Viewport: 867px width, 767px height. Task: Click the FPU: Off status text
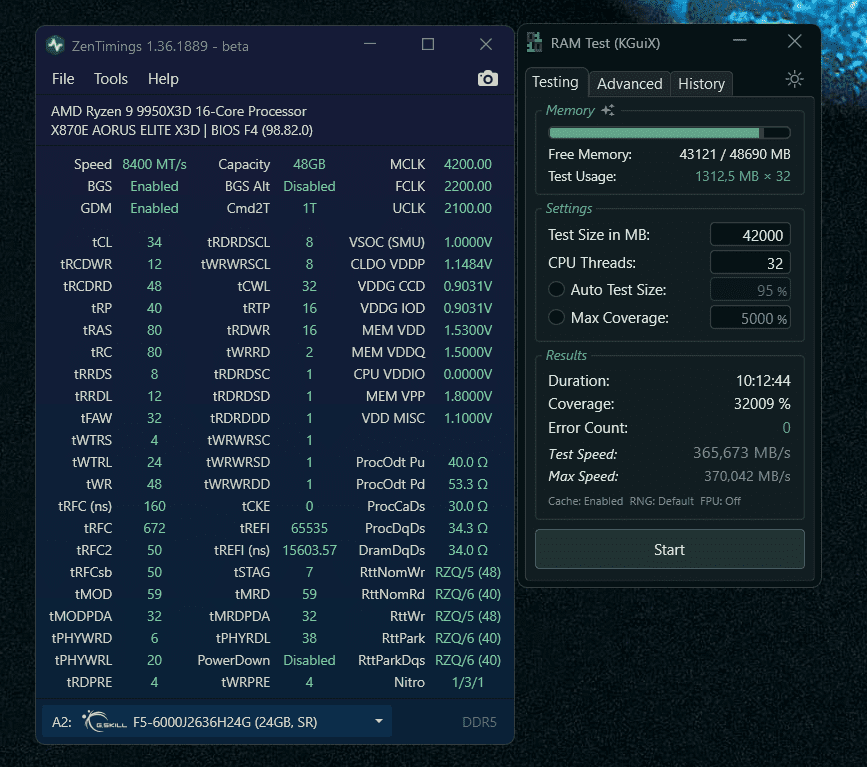pyautogui.click(x=720, y=501)
